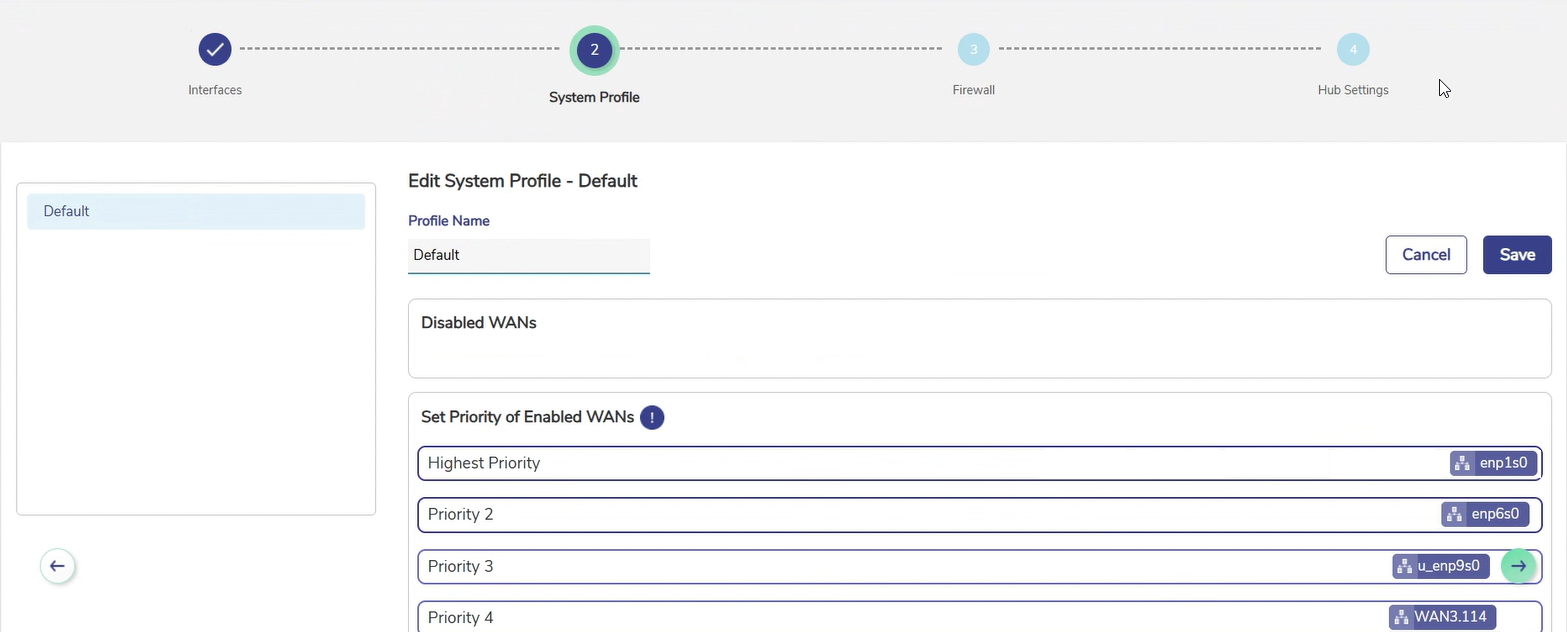Click the back arrow button
1567x632 pixels.
[x=57, y=566]
